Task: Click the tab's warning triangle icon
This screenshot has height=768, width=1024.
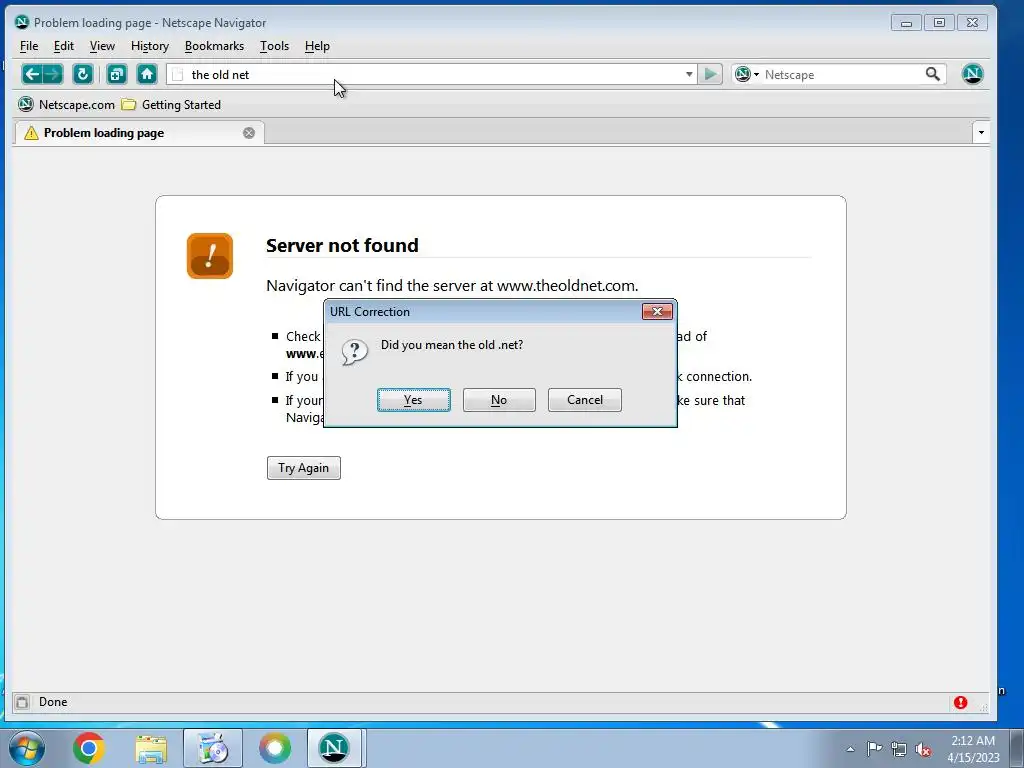Action: (x=31, y=133)
